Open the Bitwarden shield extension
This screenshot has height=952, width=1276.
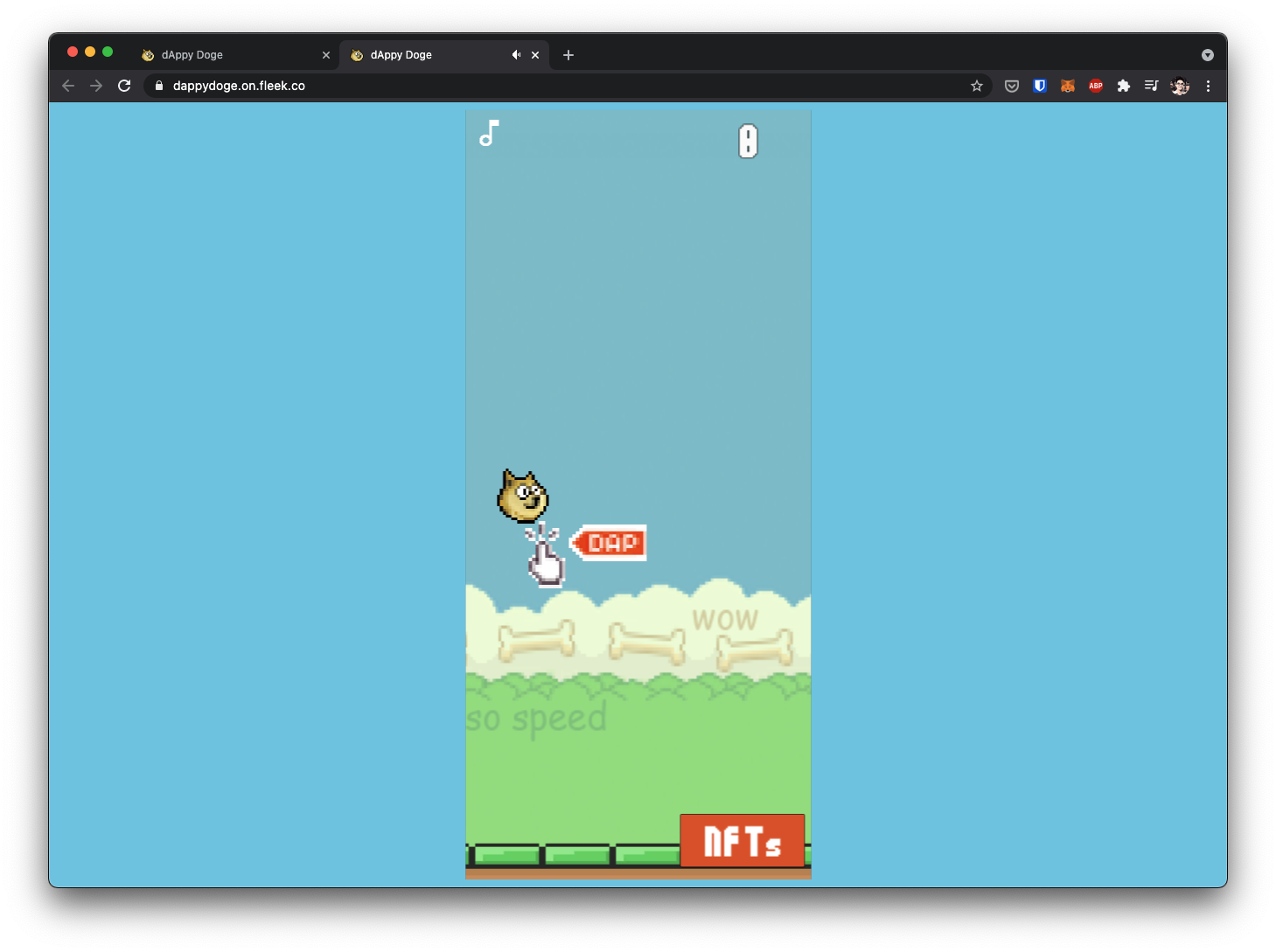point(1040,86)
